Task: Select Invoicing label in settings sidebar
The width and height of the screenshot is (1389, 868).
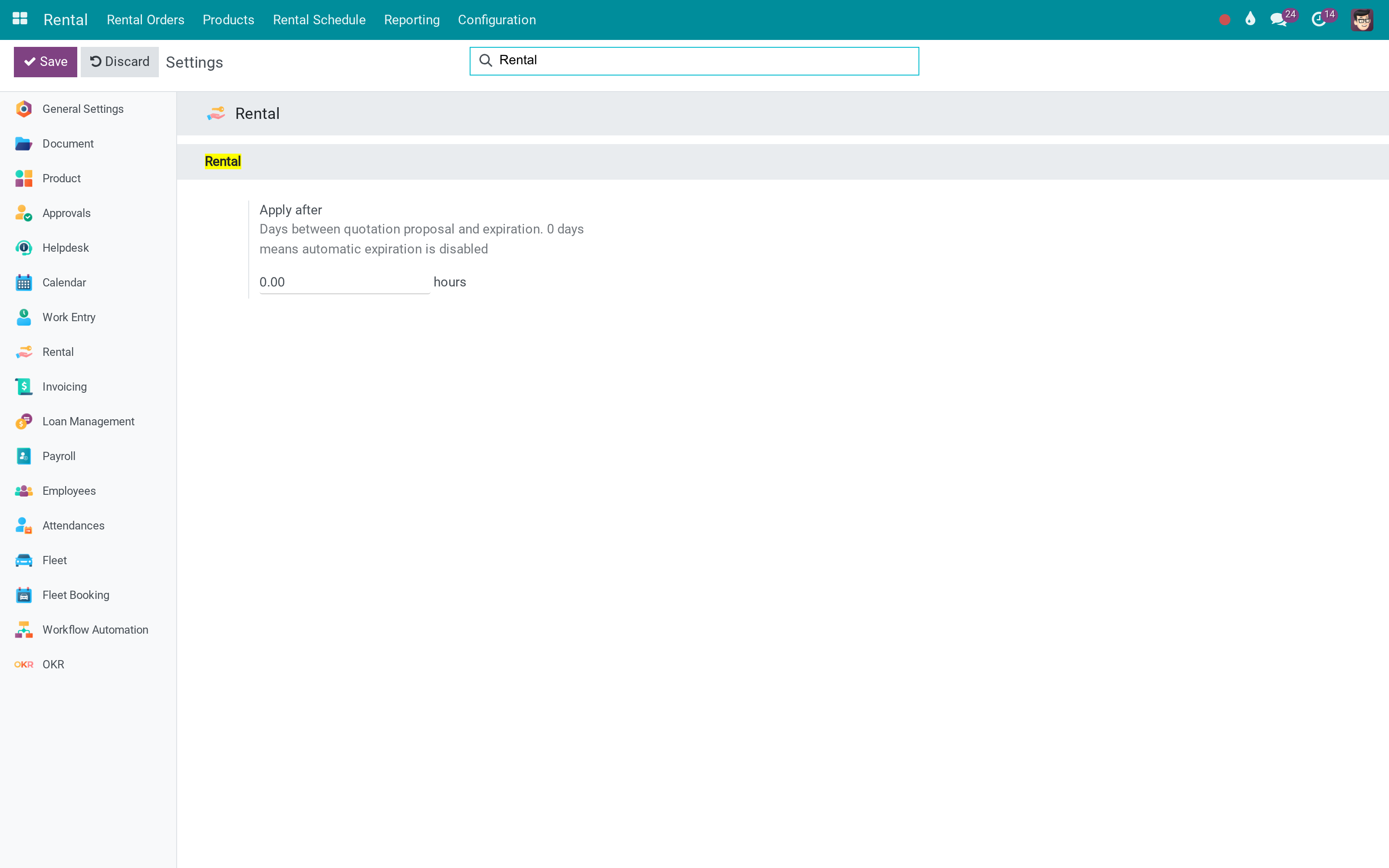Action: pyautogui.click(x=65, y=387)
